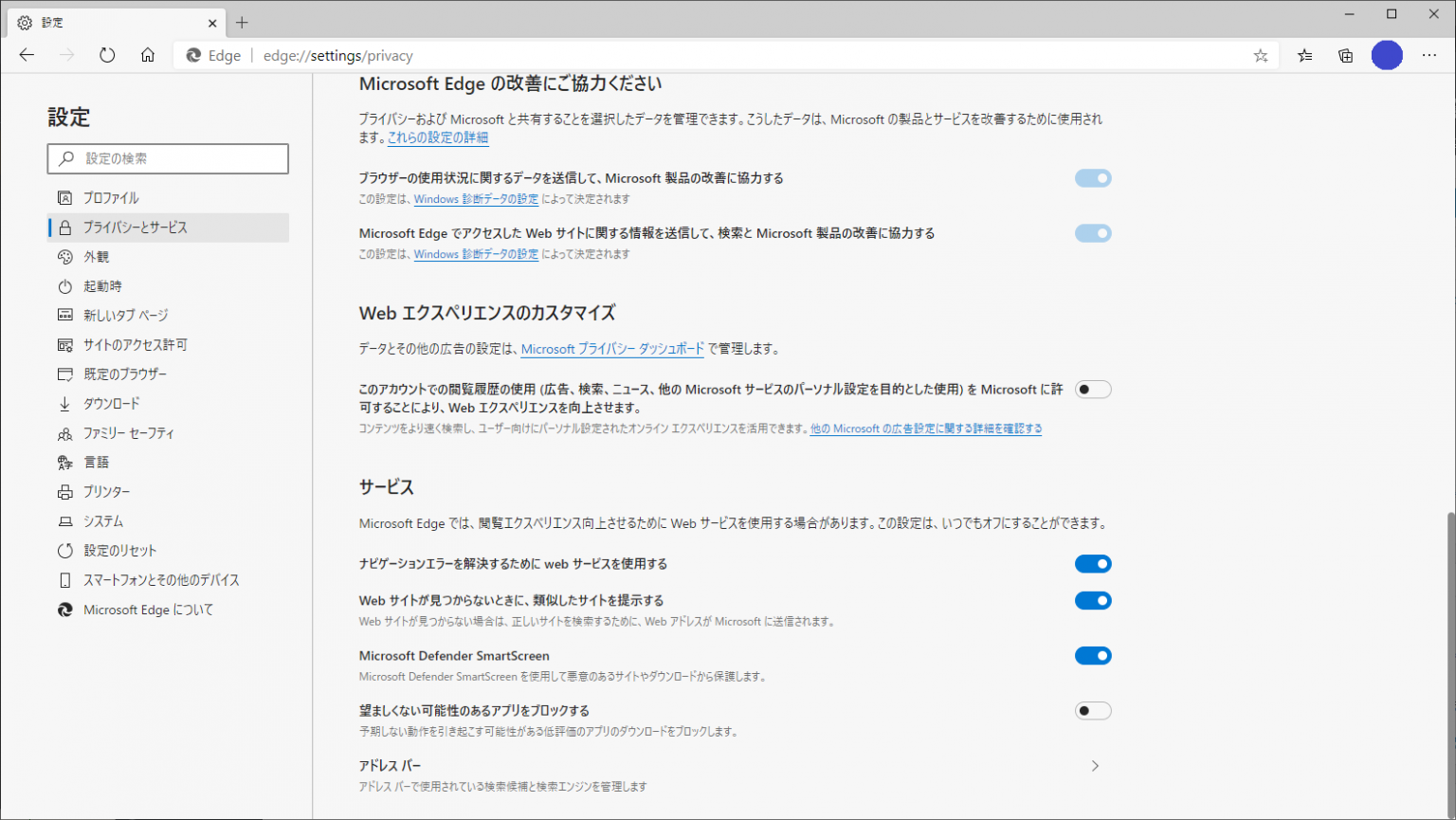Navigate back using the back arrow
The width and height of the screenshot is (1456, 820).
coord(26,55)
